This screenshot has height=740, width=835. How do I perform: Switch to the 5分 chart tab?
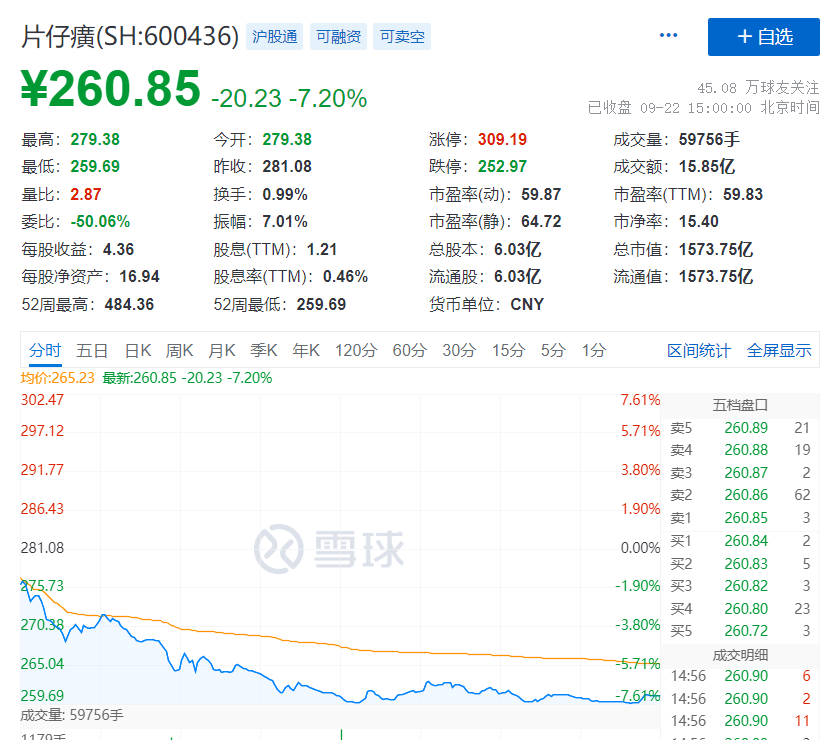(x=553, y=350)
